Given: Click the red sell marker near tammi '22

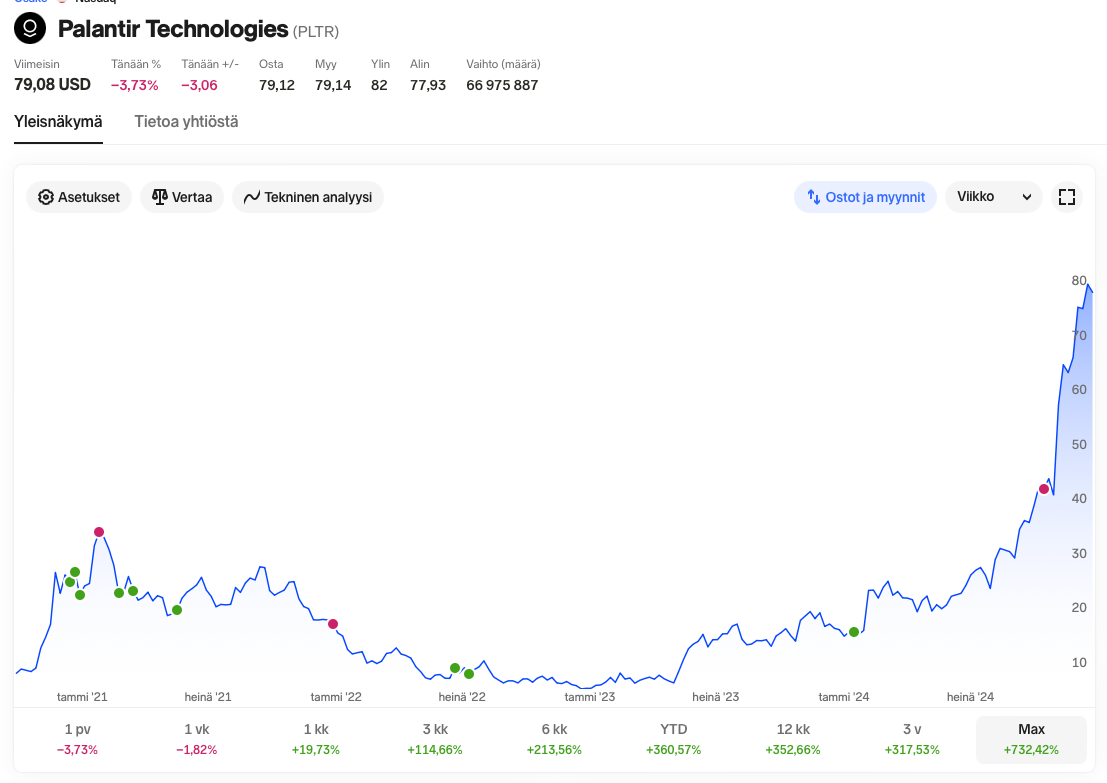Looking at the screenshot, I should tap(333, 624).
